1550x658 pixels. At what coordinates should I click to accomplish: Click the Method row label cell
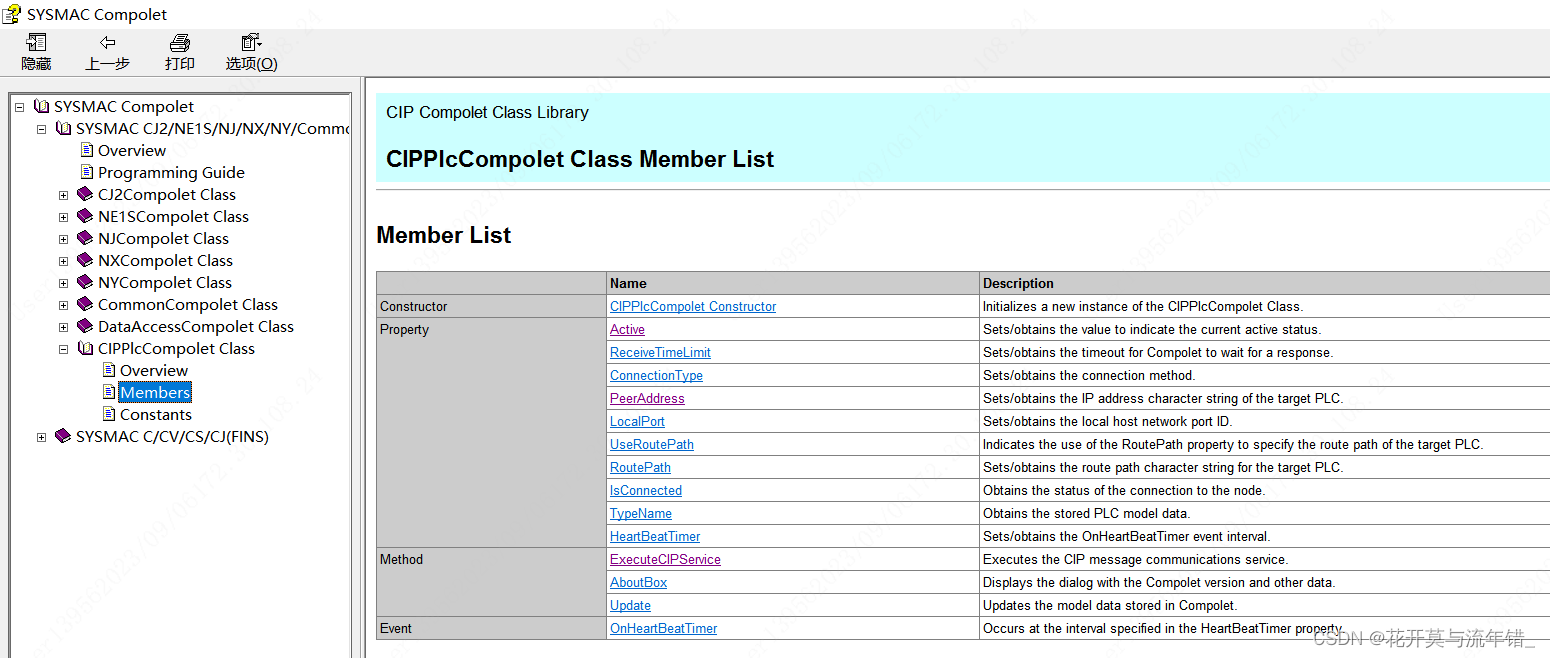tap(491, 582)
